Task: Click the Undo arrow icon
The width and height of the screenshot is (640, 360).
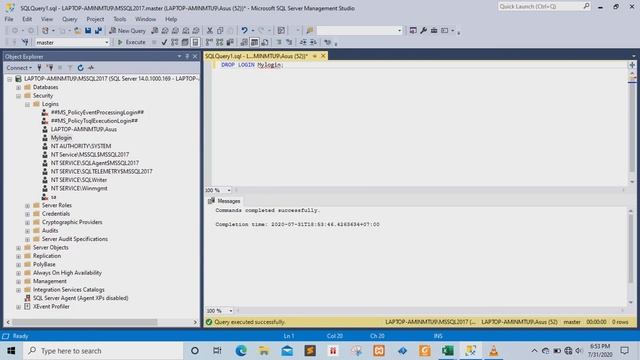Action: (x=244, y=31)
